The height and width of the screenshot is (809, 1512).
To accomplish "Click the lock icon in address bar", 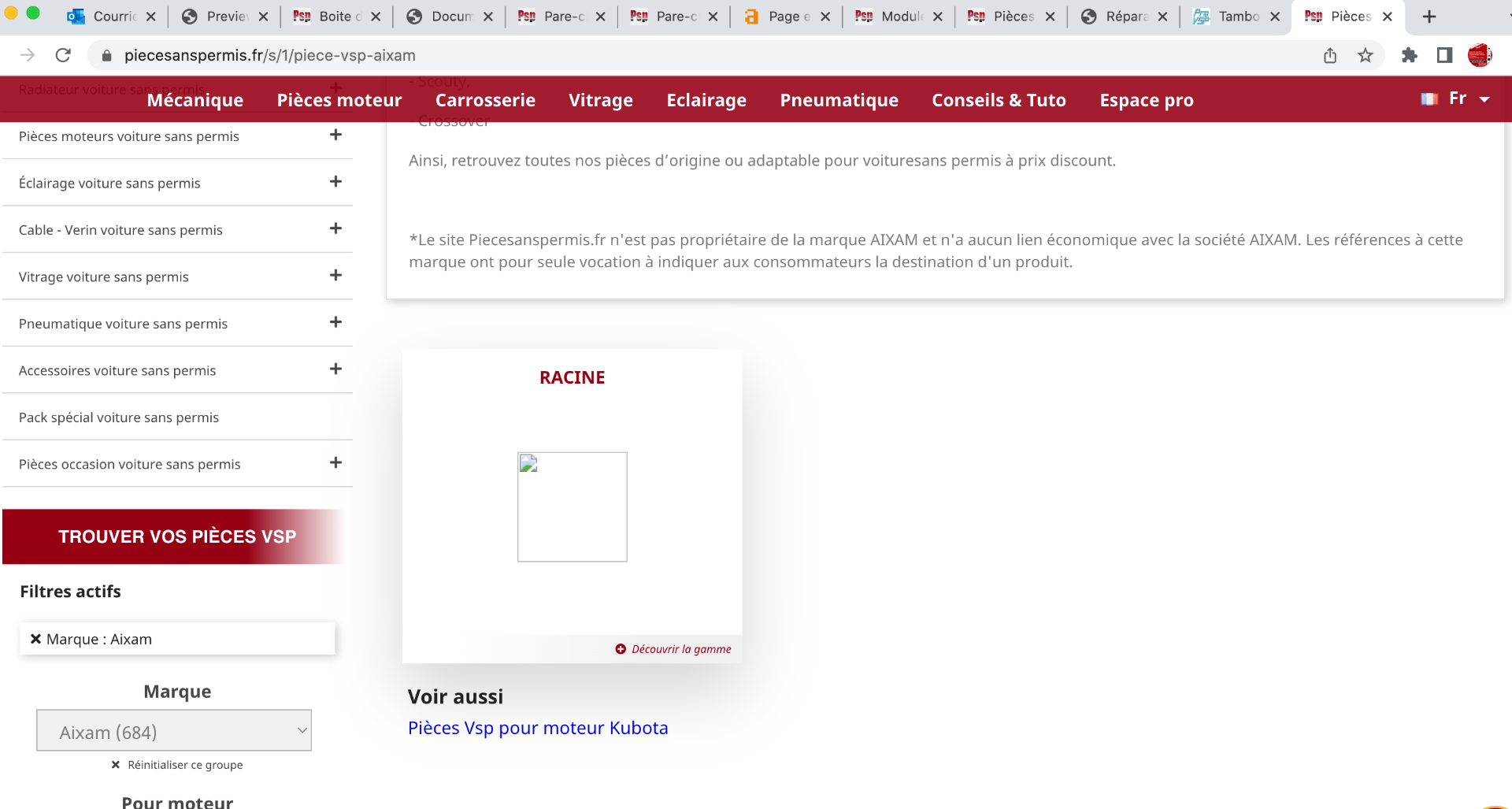I will click(x=107, y=55).
